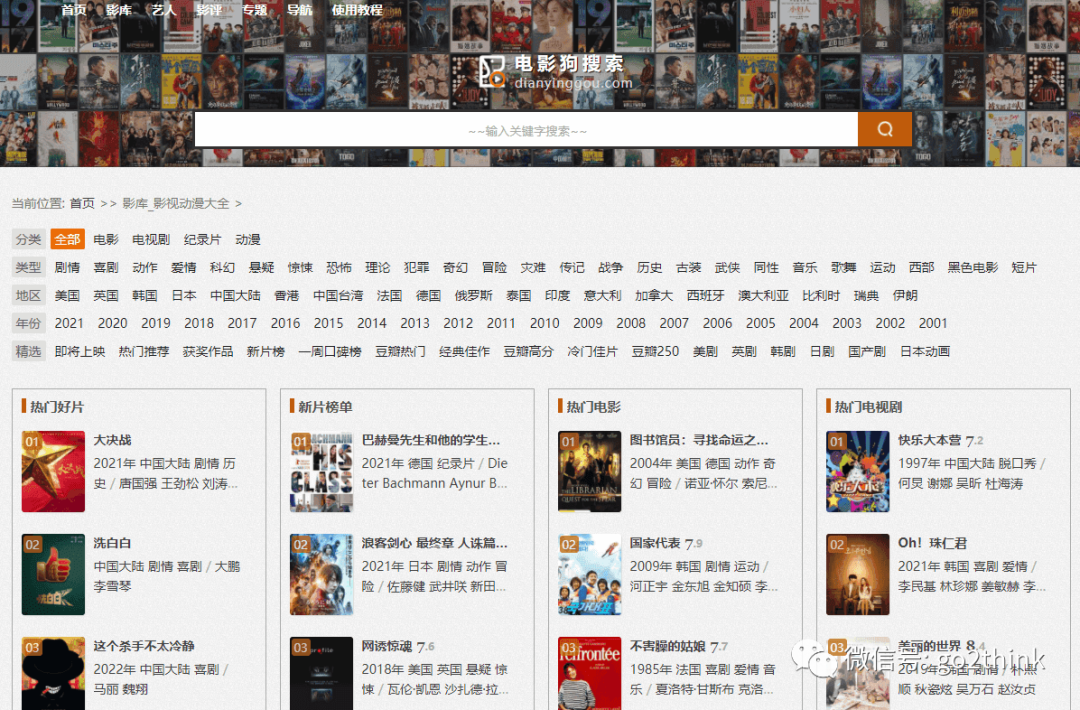Filter by year 2021
1080x710 pixels.
(69, 323)
